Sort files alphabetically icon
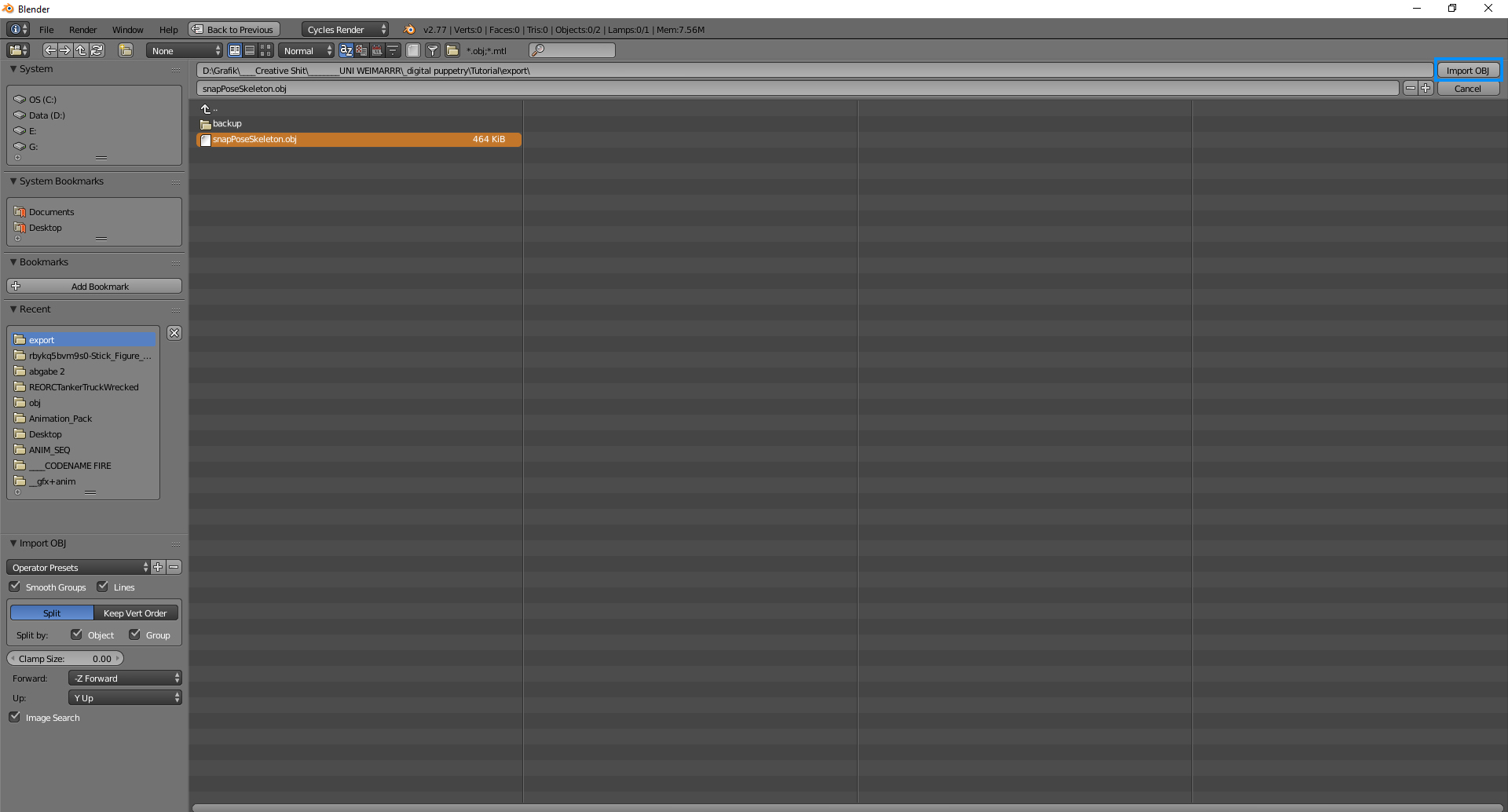1508x812 pixels. (x=346, y=50)
